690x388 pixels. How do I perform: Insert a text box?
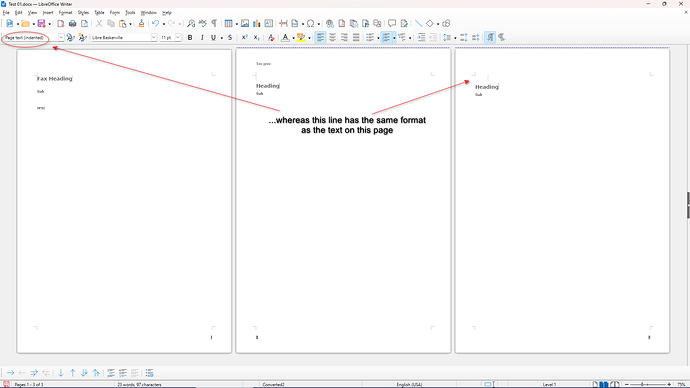268,23
